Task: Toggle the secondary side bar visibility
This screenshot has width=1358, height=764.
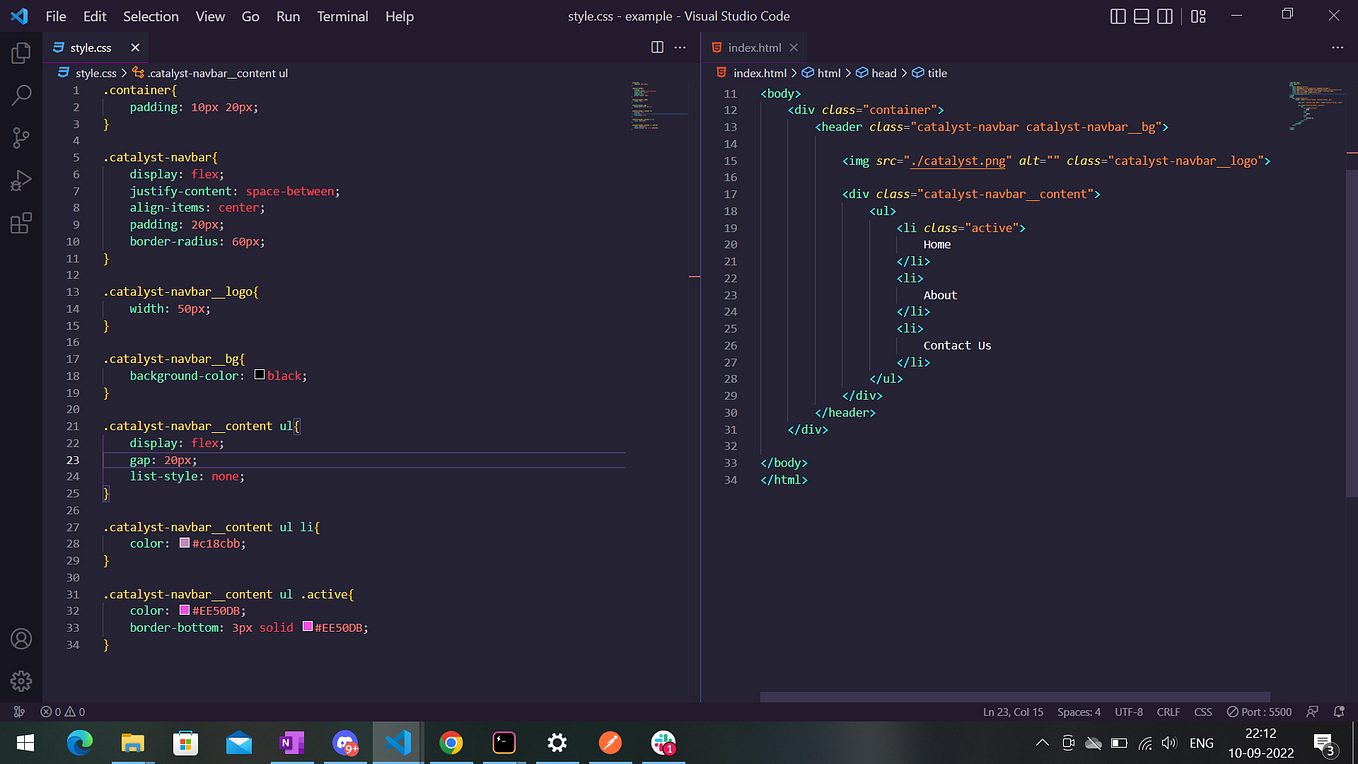Action: [1164, 16]
